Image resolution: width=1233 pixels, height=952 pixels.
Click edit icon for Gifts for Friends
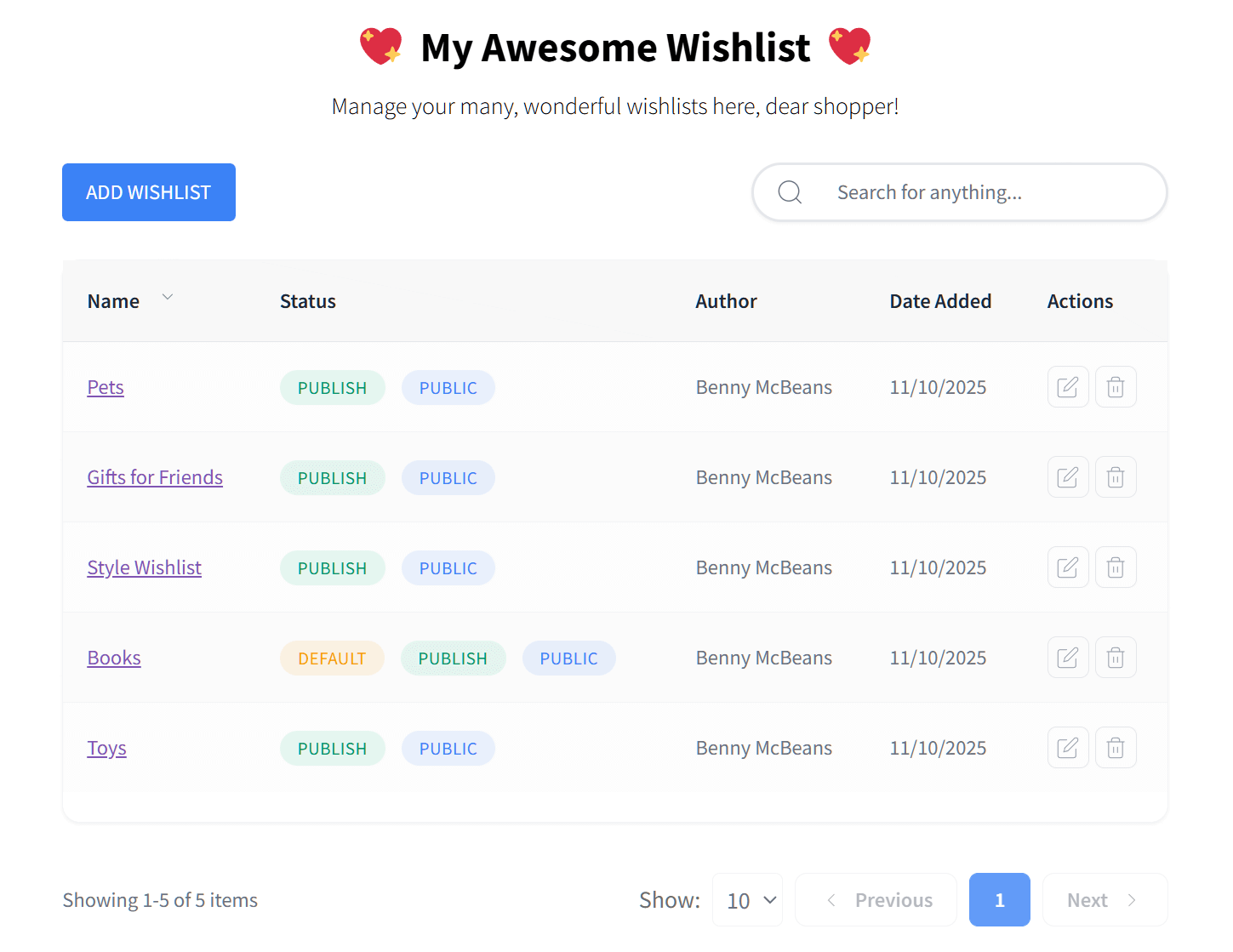[x=1067, y=477]
